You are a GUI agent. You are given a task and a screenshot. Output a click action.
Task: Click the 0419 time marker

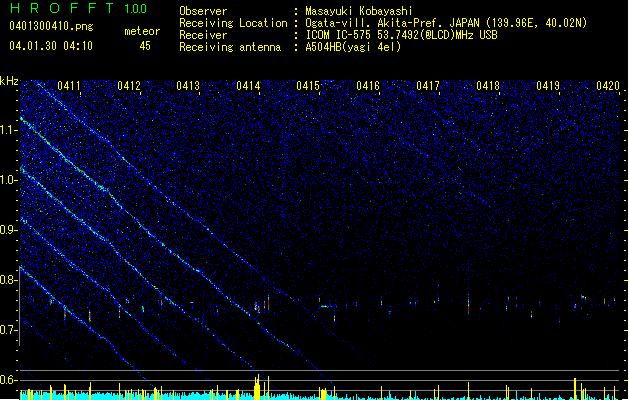[x=548, y=85]
